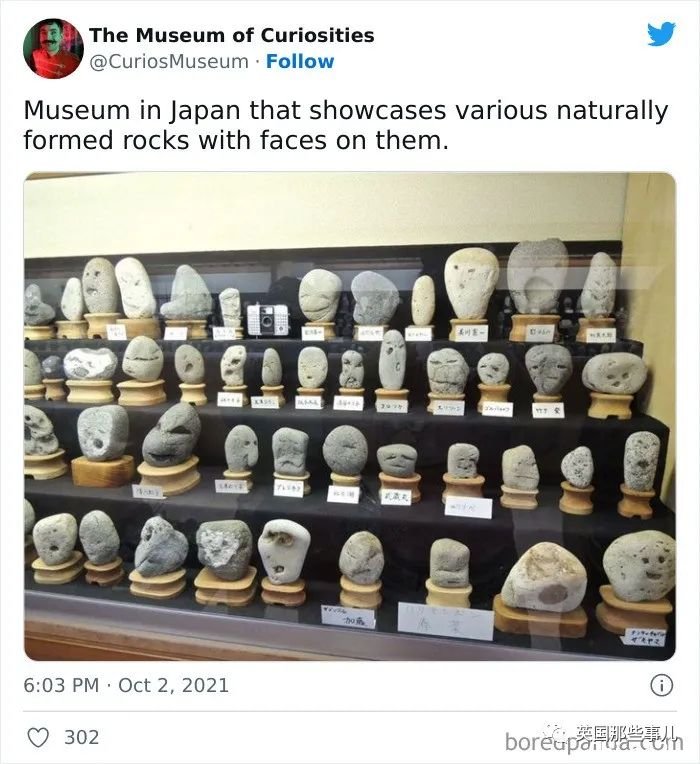Open The Museum of Curiosities profile avatar

click(x=53, y=48)
